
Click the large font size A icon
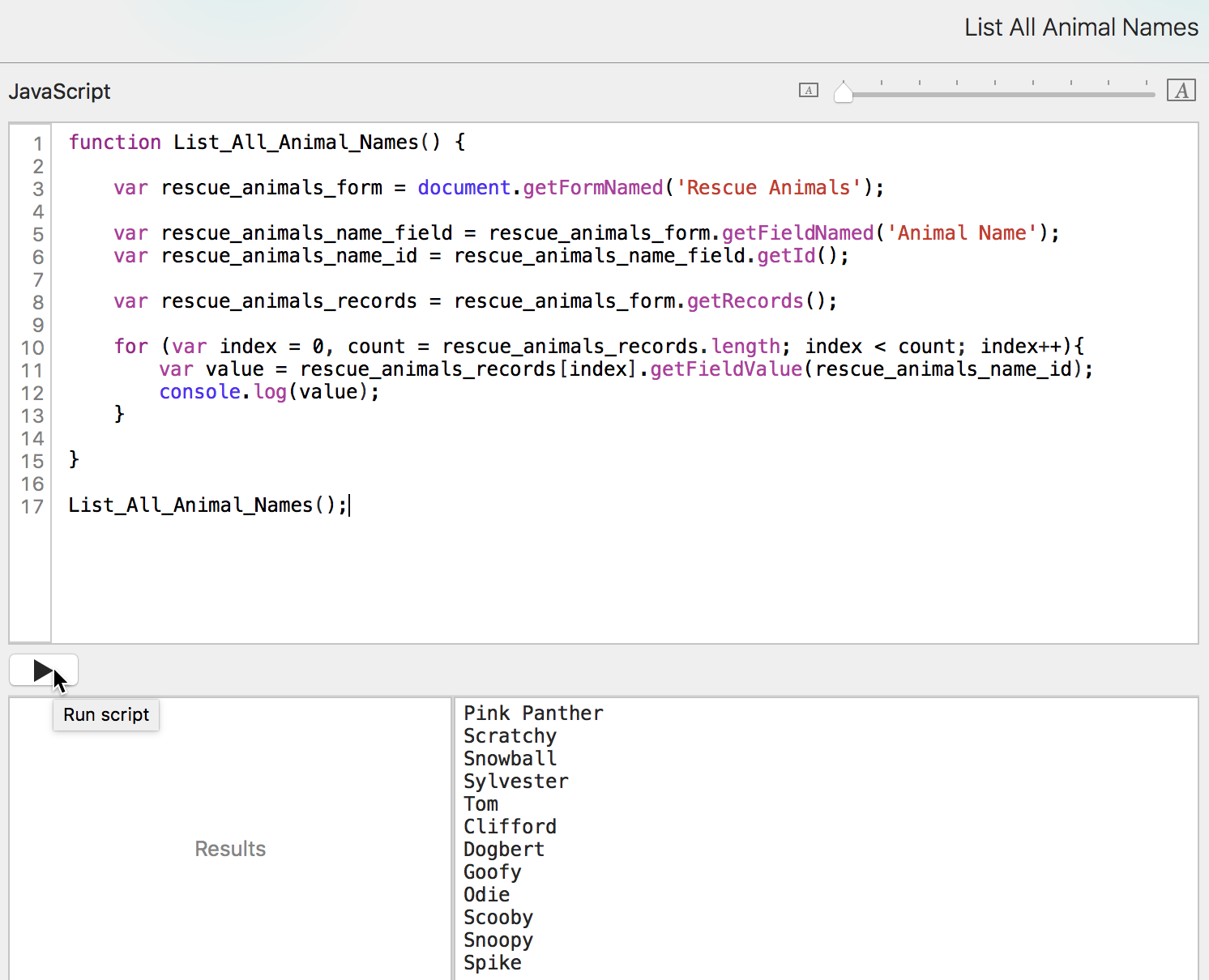click(x=1181, y=91)
